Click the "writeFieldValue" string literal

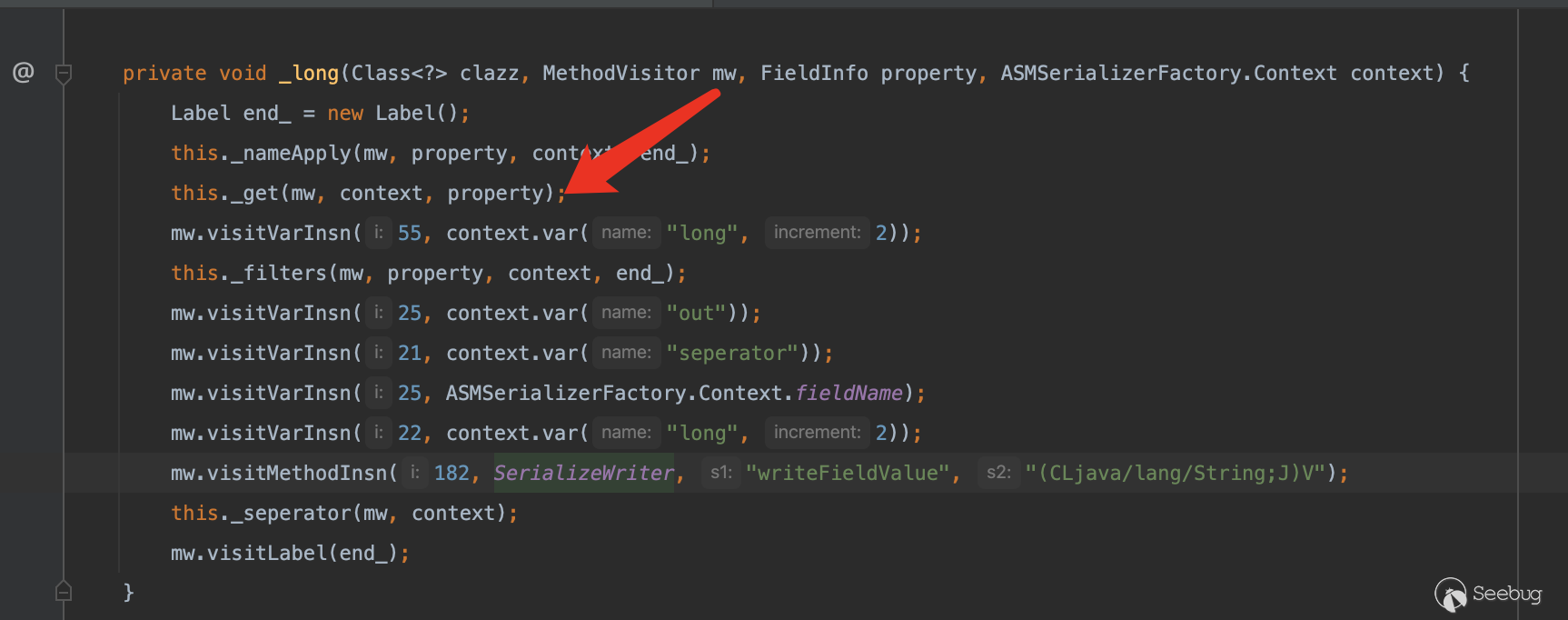pyautogui.click(x=848, y=473)
